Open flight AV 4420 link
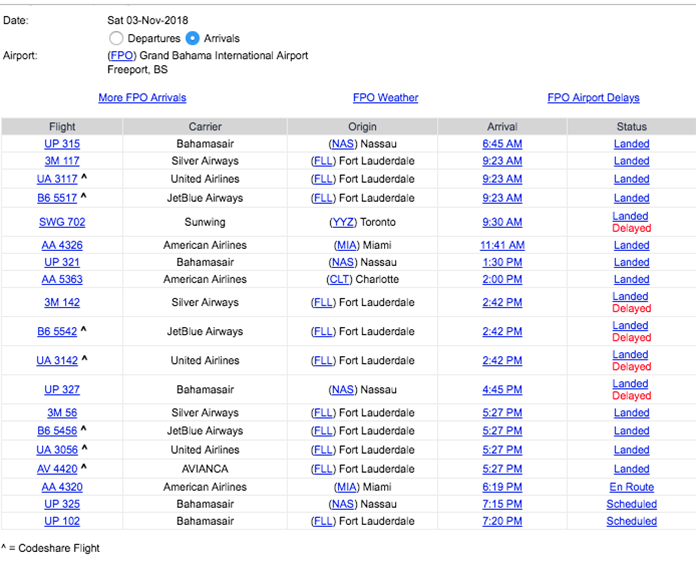This screenshot has height=584, width=696. tap(57, 470)
